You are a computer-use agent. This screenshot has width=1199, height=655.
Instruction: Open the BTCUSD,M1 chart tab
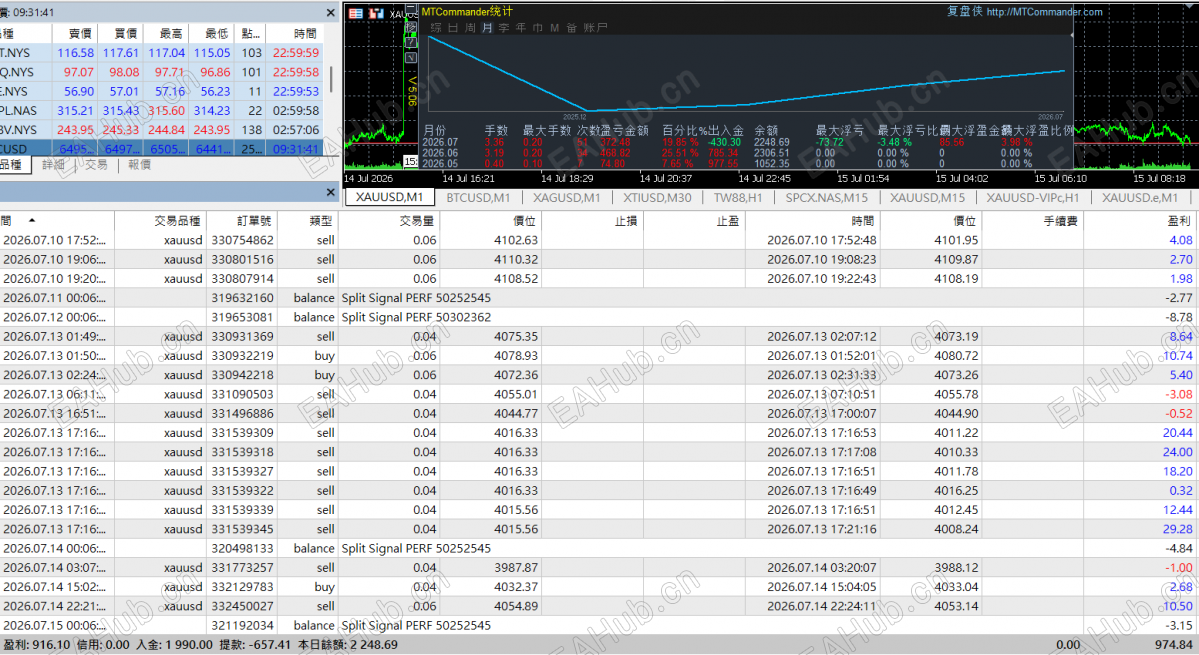pos(478,197)
